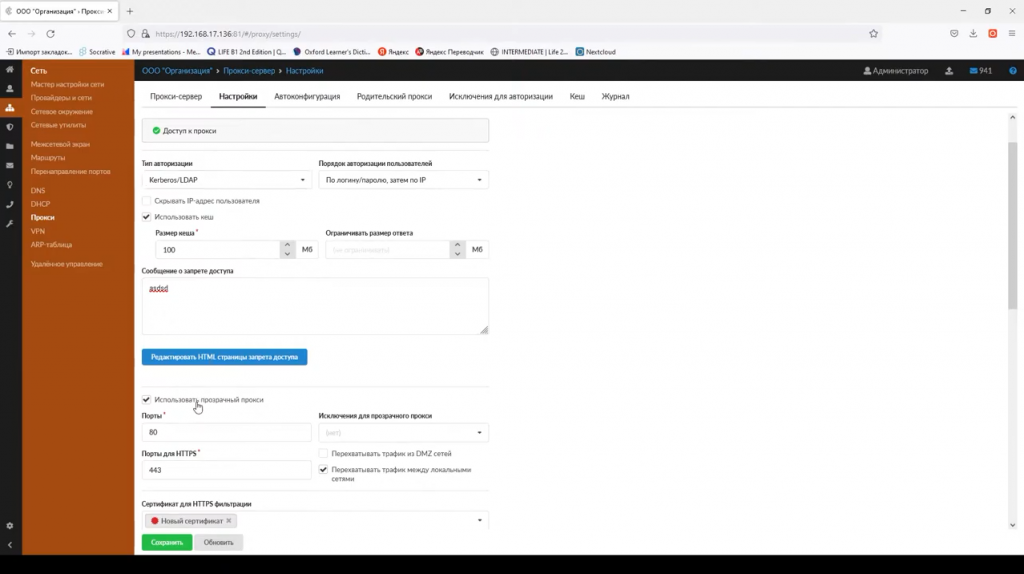Viewport: 1024px width, 574px height.
Task: Open Исключения для авторизации tab
Action: click(501, 96)
